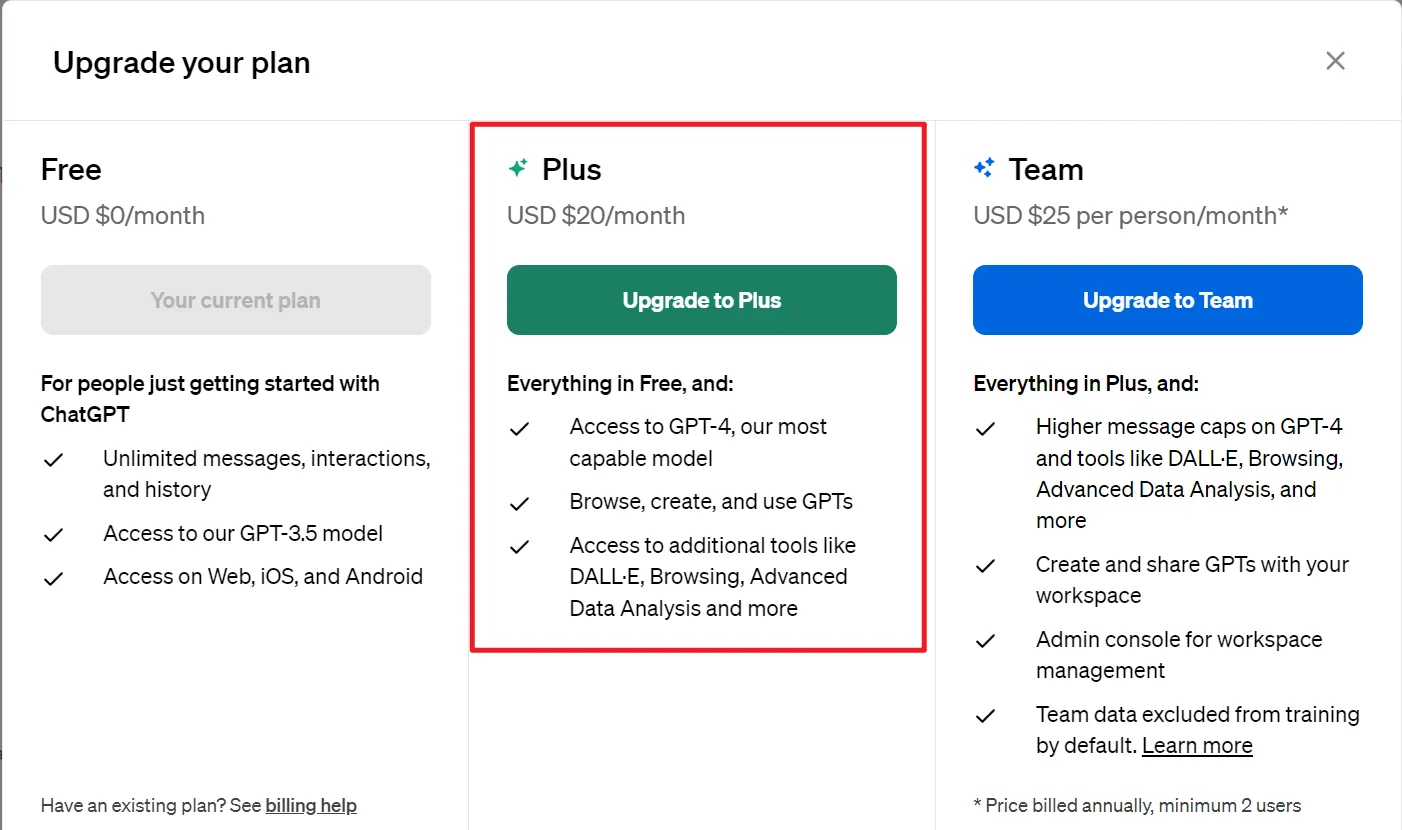
Task: Click checkmark beside additional tools like DALL·E
Action: [x=519, y=547]
